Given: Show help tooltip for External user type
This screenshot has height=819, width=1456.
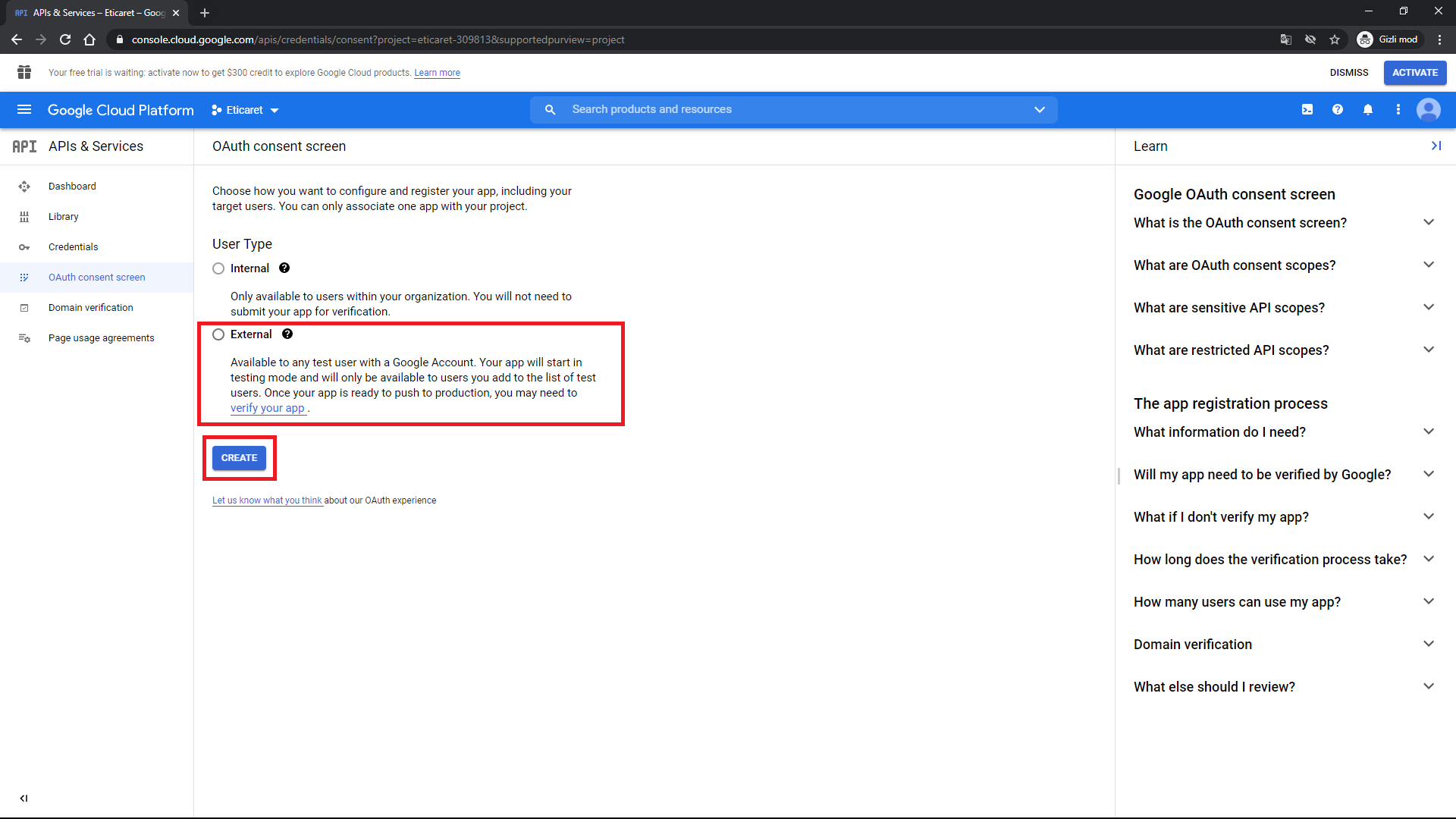Looking at the screenshot, I should click(x=287, y=334).
